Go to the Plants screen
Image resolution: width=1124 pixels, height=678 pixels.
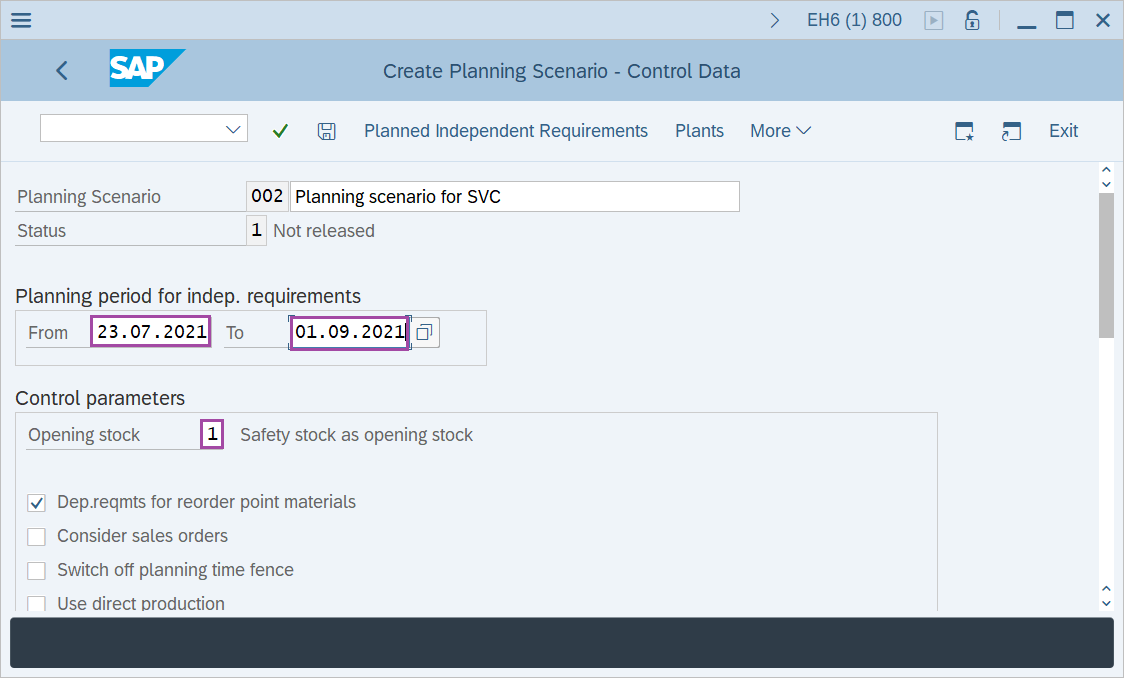coord(699,130)
